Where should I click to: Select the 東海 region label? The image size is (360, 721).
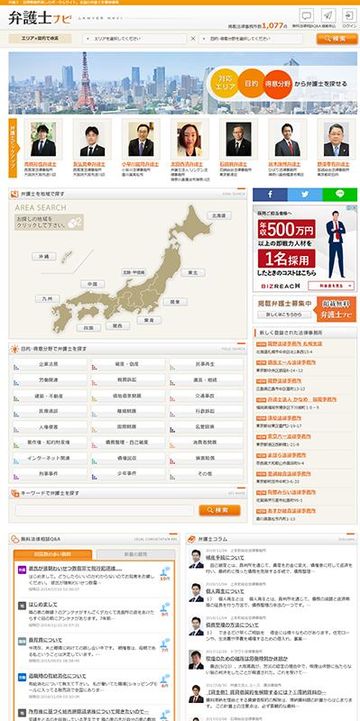point(149,320)
